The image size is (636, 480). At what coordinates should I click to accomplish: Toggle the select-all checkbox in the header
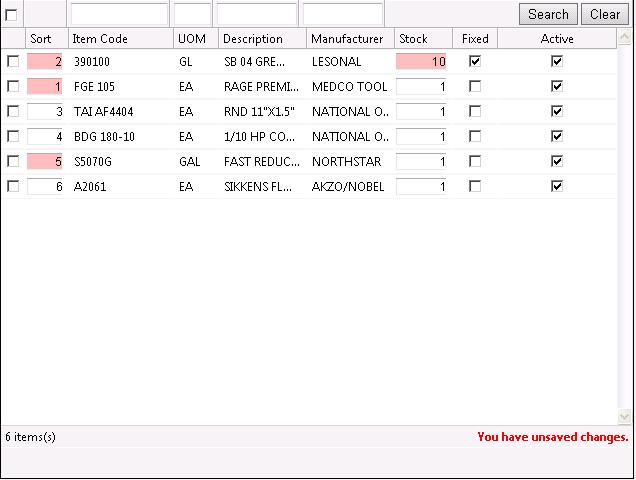pyautogui.click(x=12, y=15)
